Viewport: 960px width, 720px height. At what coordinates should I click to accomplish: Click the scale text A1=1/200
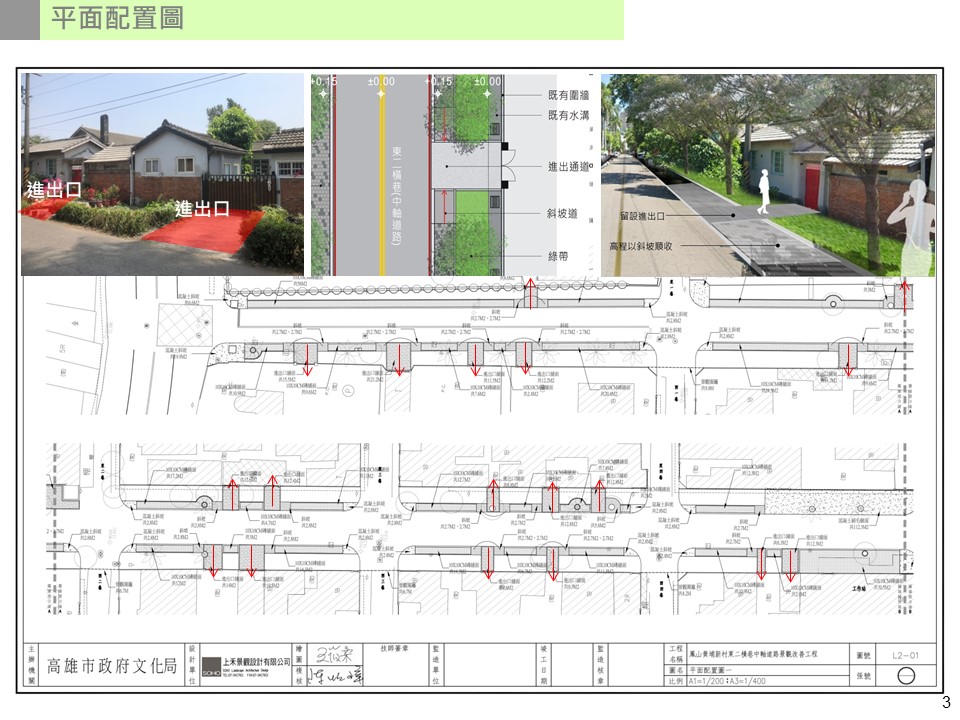pos(723,681)
